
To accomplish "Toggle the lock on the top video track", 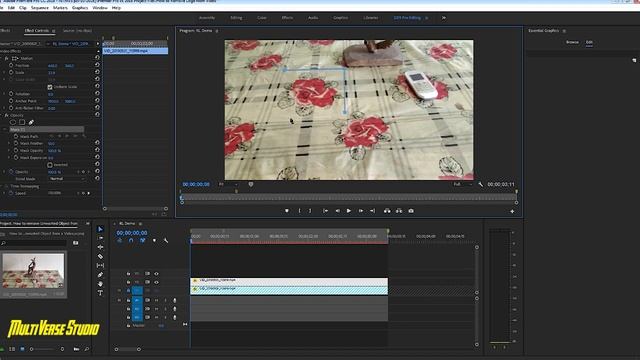I will pyautogui.click(x=129, y=273).
